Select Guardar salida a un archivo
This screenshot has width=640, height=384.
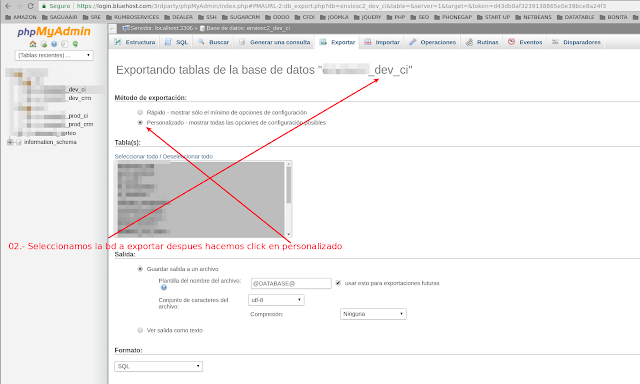click(x=140, y=269)
